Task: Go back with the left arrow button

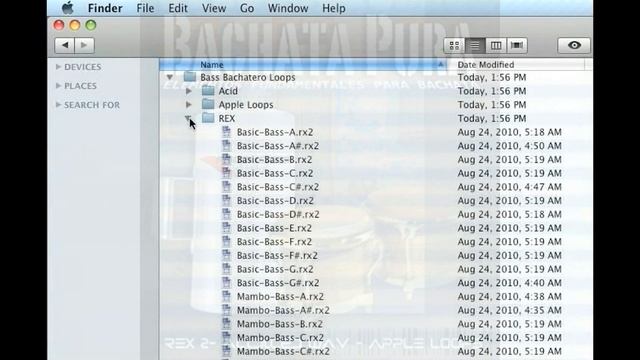Action: coord(65,45)
